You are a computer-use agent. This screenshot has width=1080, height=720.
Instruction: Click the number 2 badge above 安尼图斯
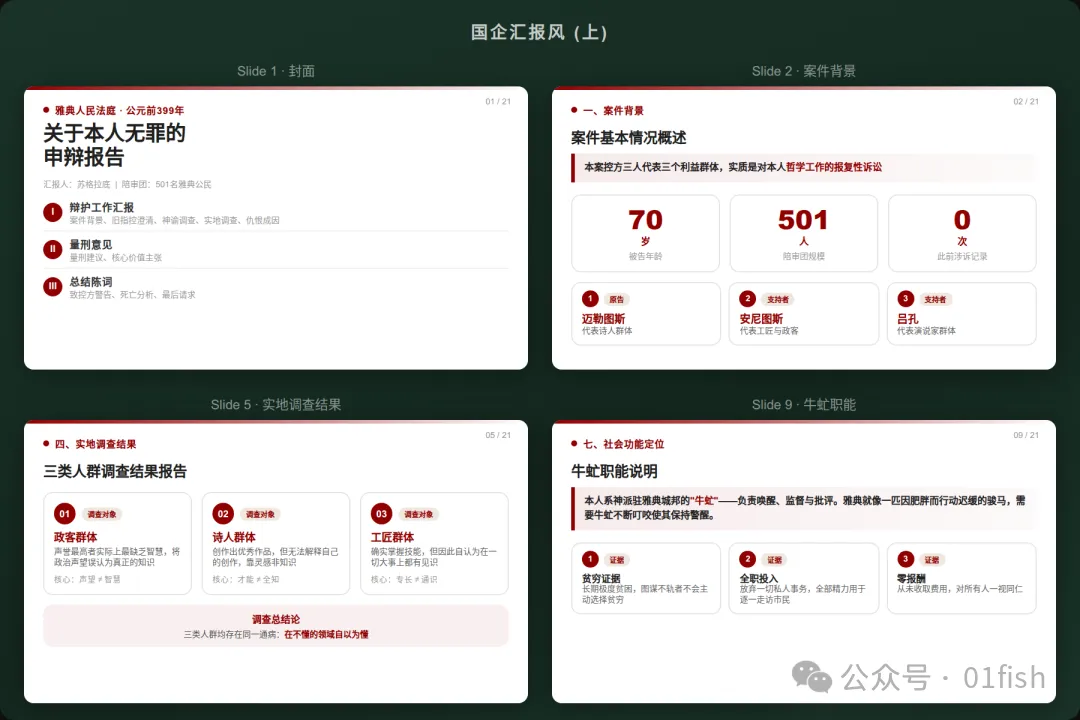[x=748, y=298]
